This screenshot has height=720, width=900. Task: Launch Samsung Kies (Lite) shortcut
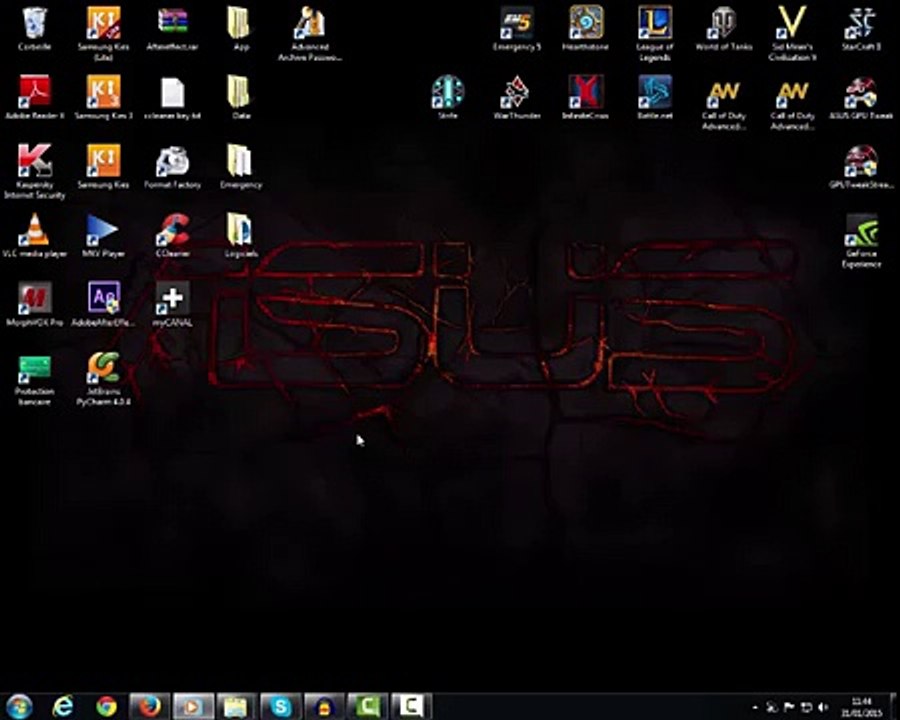point(103,33)
